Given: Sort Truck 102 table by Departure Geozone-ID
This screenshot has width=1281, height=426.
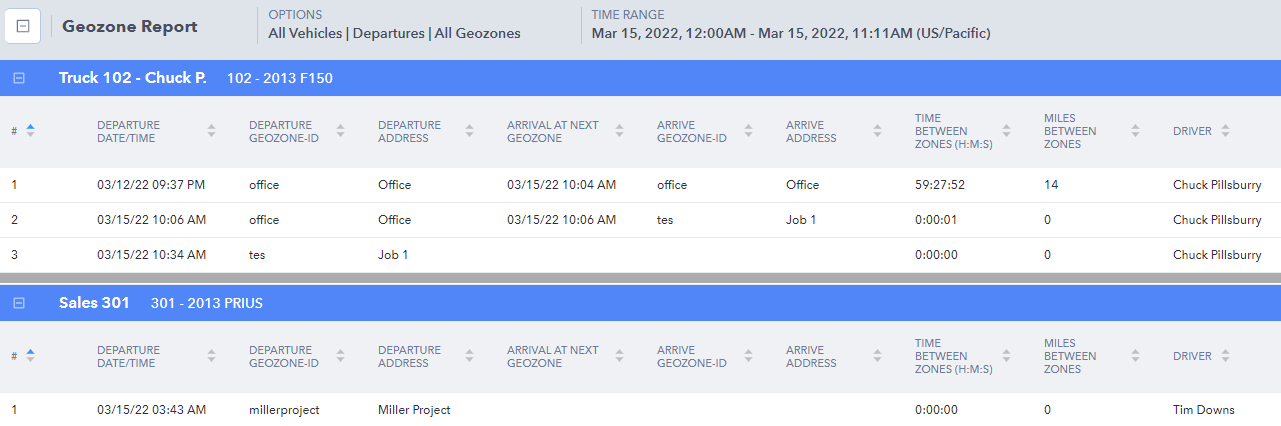Looking at the screenshot, I should [x=340, y=131].
